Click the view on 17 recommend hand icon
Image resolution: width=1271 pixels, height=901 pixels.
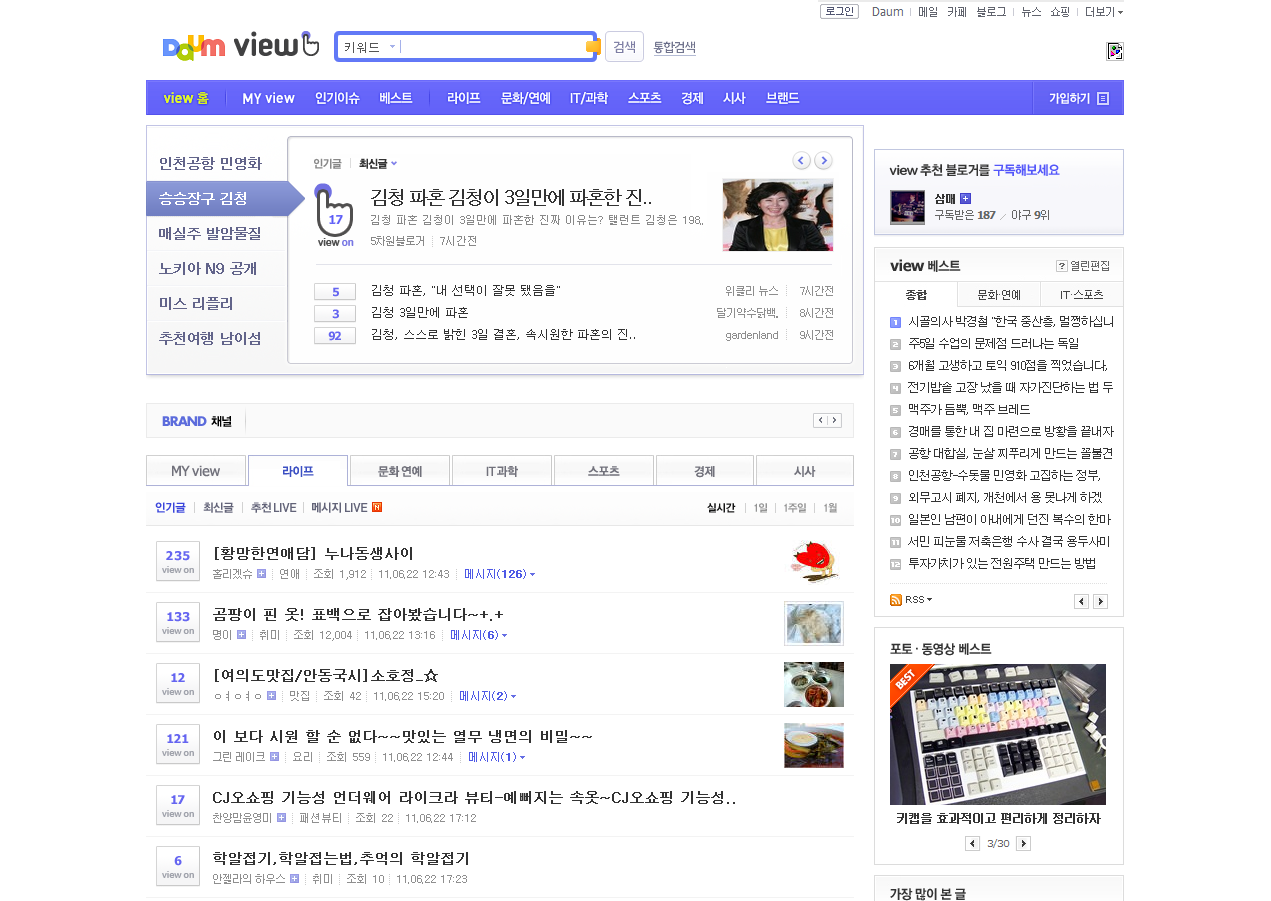[x=335, y=216]
